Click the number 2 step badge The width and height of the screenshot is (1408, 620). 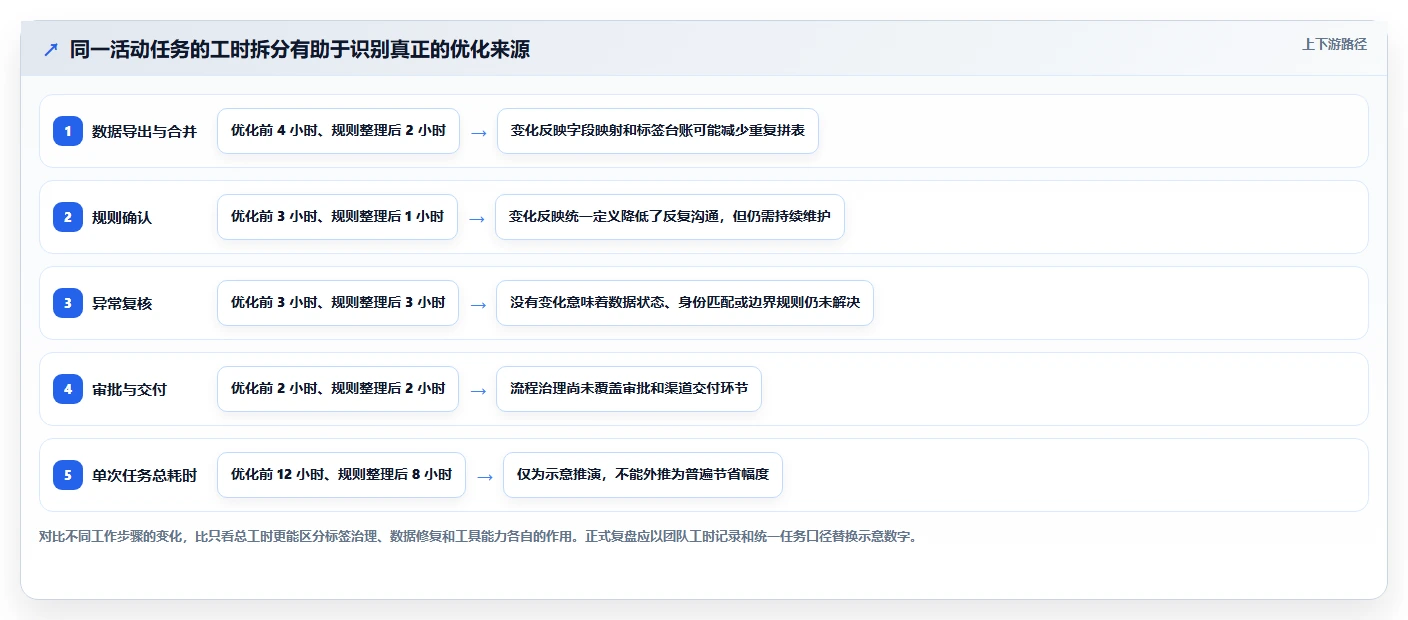click(x=68, y=217)
